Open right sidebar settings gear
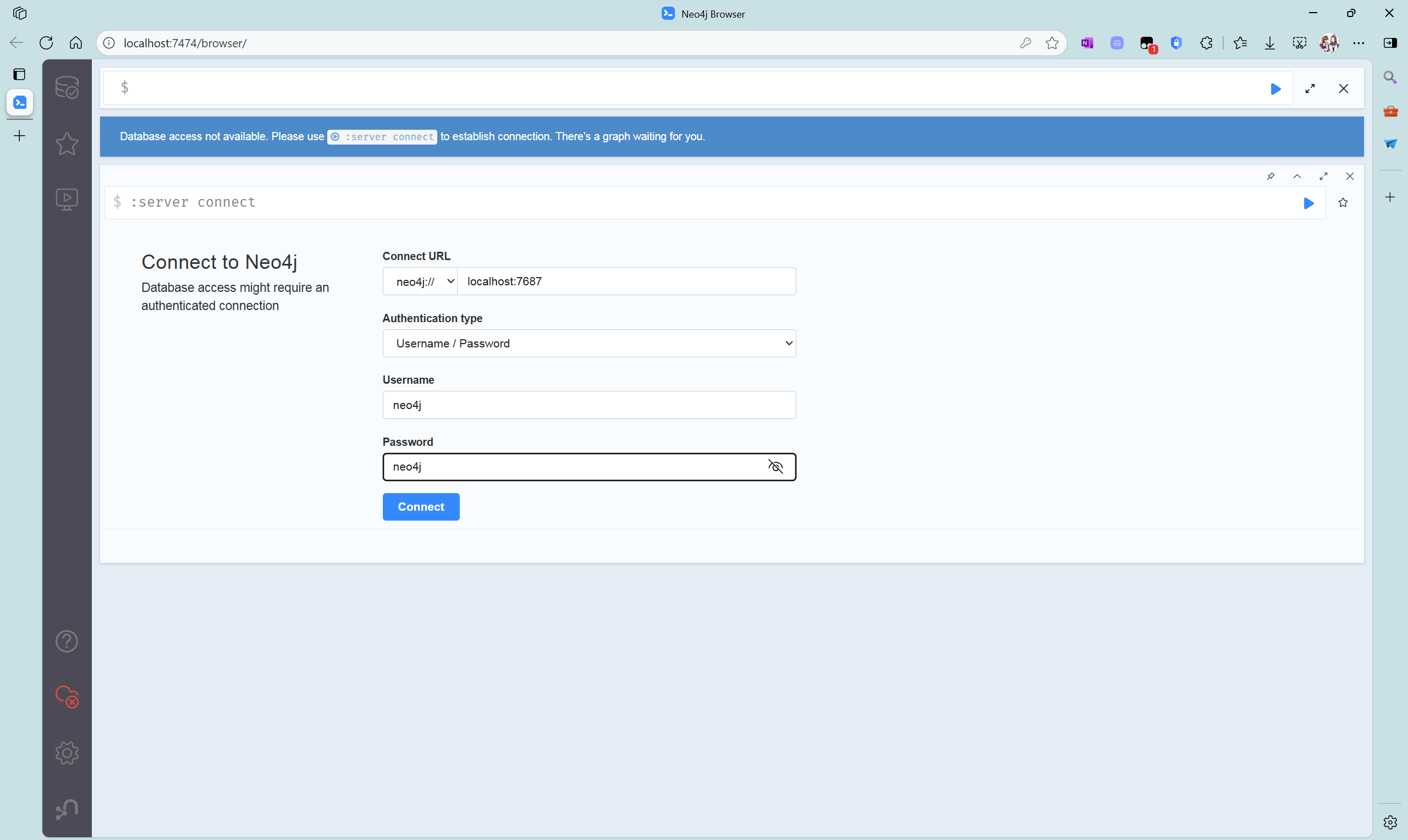This screenshot has width=1408, height=840. [x=1390, y=822]
